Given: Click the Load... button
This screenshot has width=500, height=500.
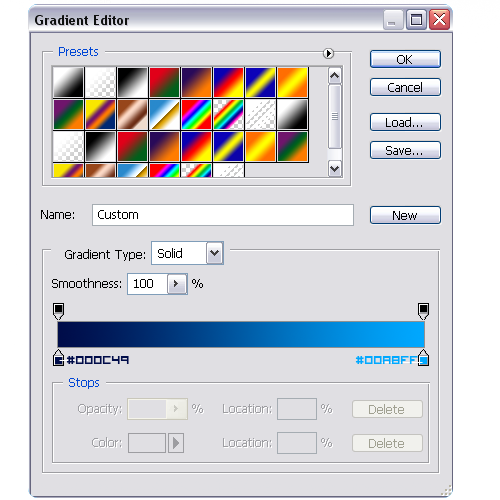Looking at the screenshot, I should coord(405,122).
